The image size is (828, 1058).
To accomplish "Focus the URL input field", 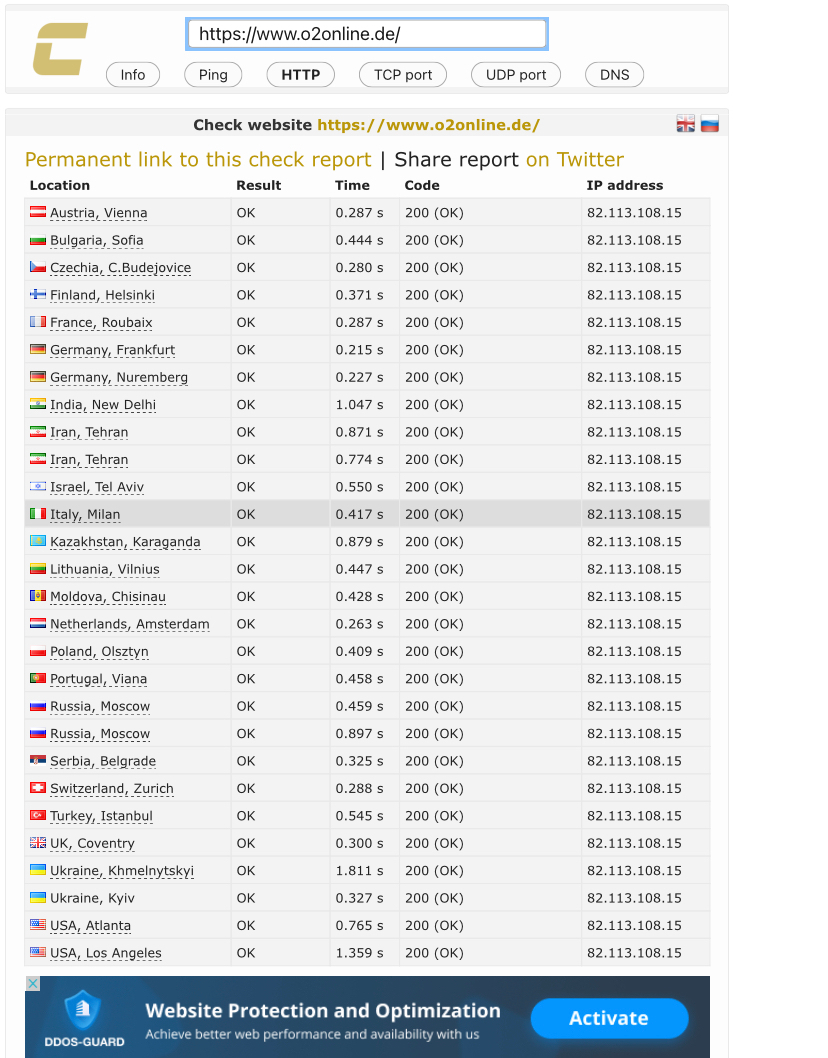I will pyautogui.click(x=367, y=34).
